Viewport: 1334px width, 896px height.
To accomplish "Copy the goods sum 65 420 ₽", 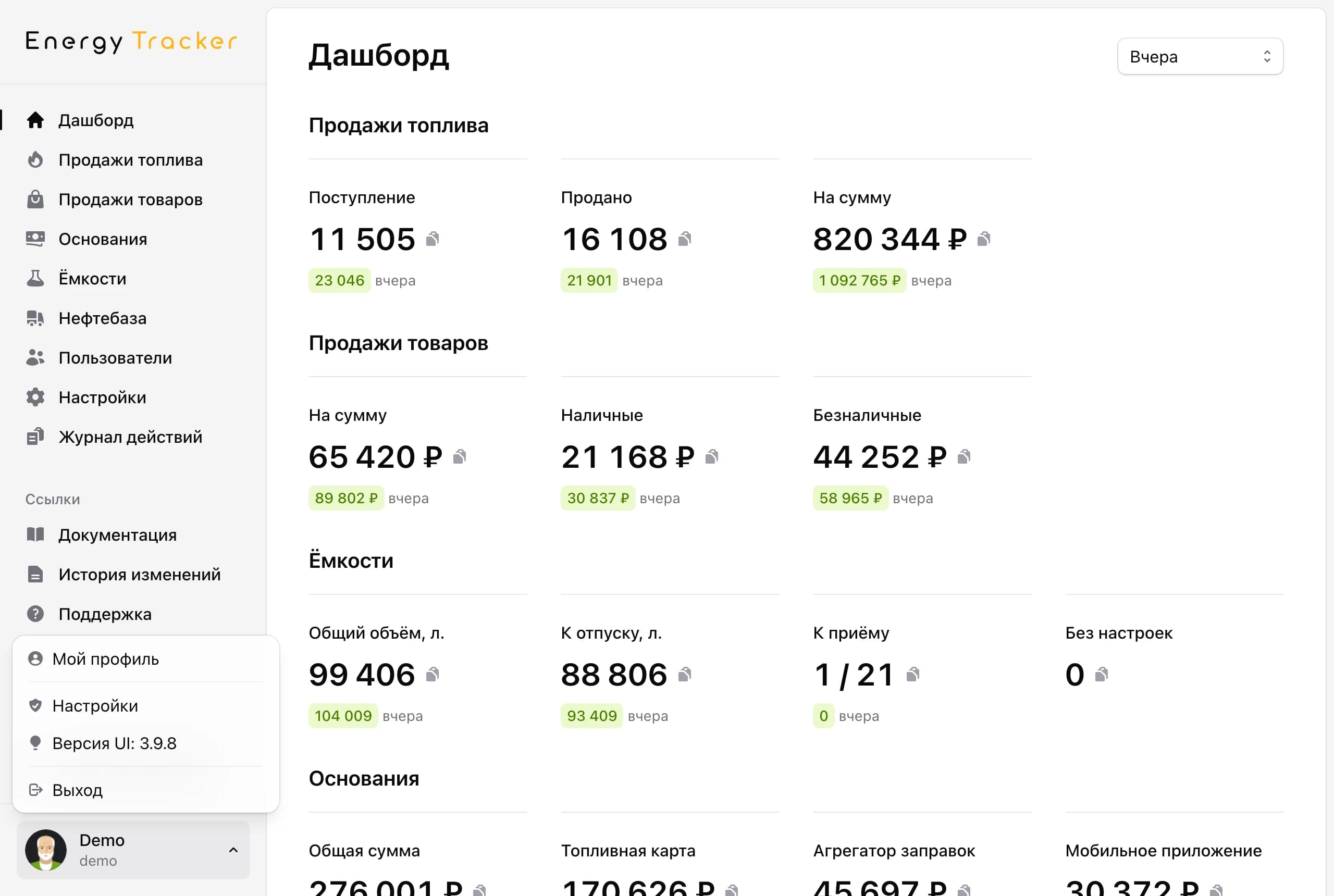I will [x=460, y=456].
